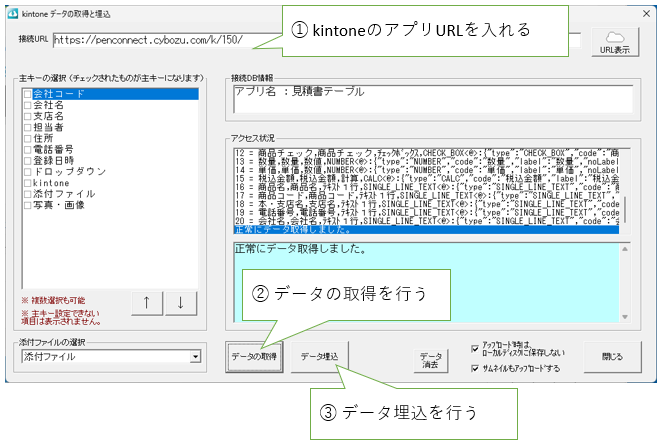Click the kintone app icon in title bar

click(x=13, y=14)
